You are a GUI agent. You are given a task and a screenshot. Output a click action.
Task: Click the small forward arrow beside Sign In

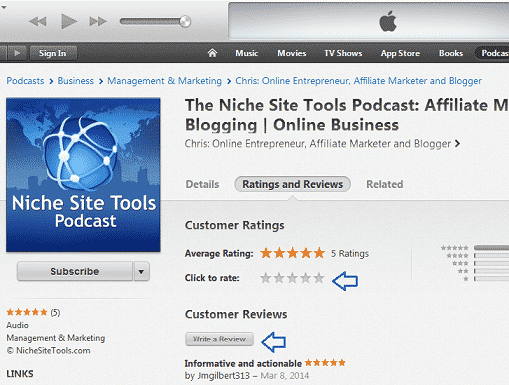point(17,53)
